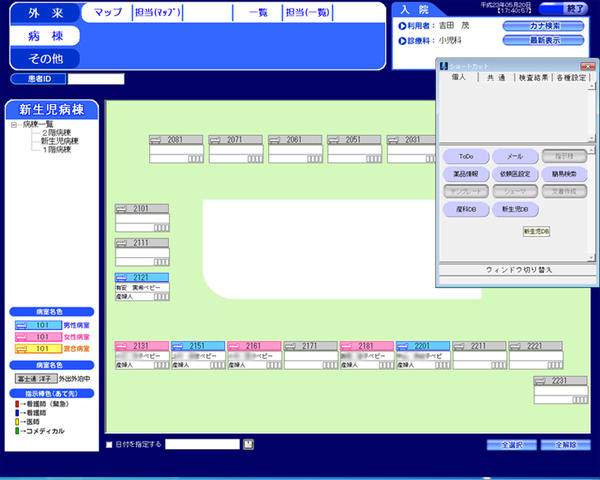Click the 全解除 button
600x480 pixels.
click(x=566, y=445)
